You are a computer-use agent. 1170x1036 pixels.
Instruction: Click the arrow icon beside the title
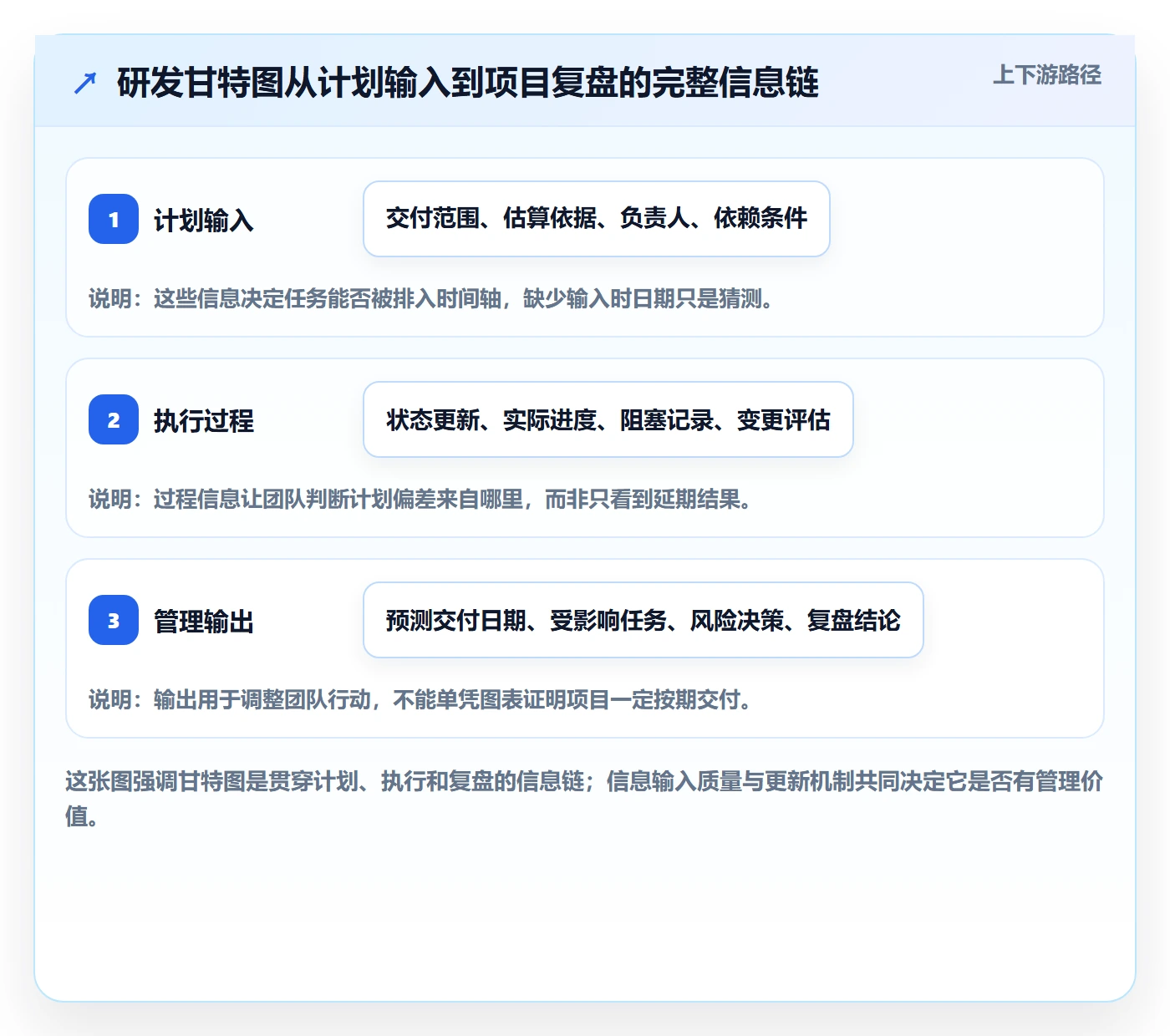pos(85,83)
